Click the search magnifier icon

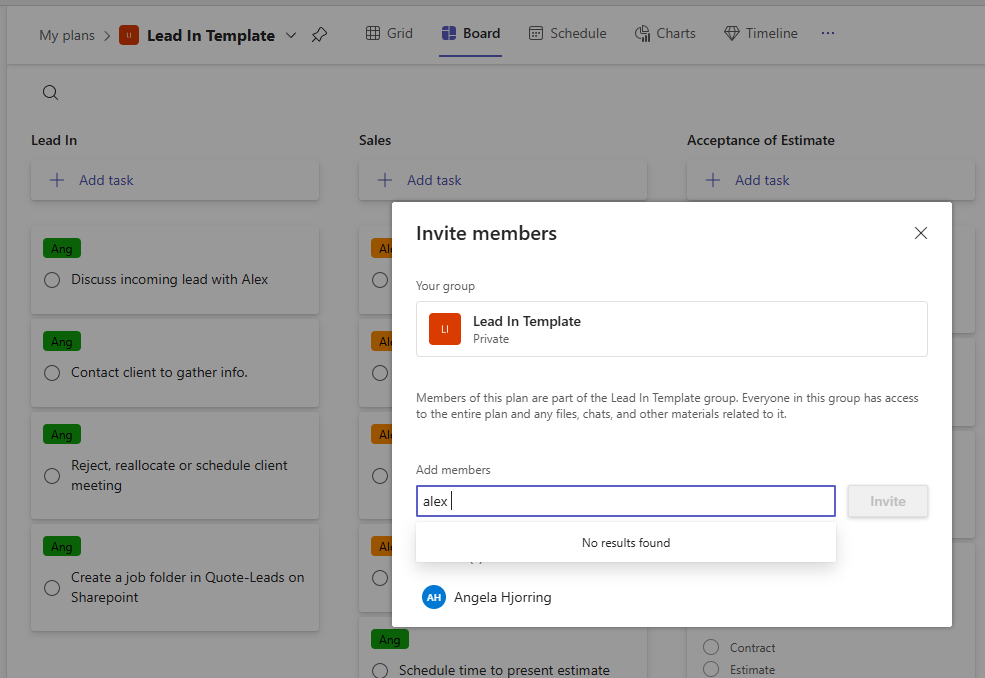click(50, 93)
